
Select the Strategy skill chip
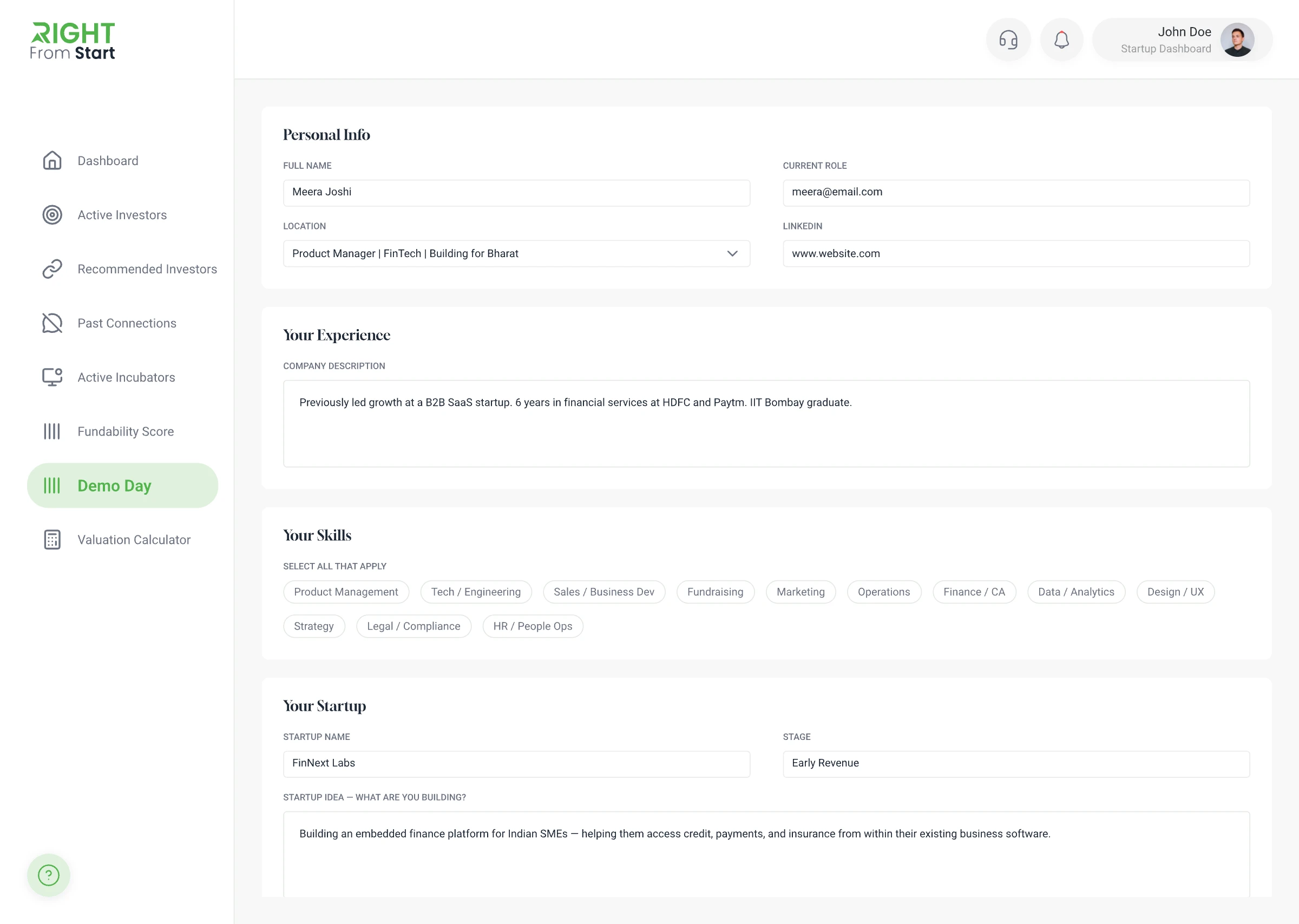click(314, 626)
